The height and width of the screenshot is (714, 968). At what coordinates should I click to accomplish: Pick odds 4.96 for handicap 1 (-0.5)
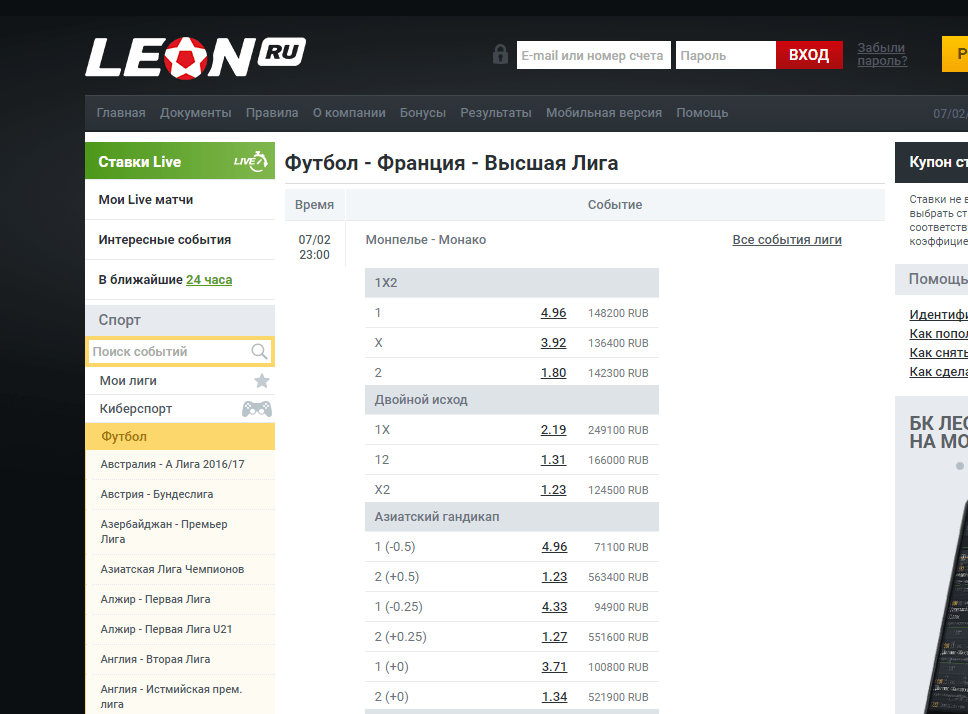point(554,547)
